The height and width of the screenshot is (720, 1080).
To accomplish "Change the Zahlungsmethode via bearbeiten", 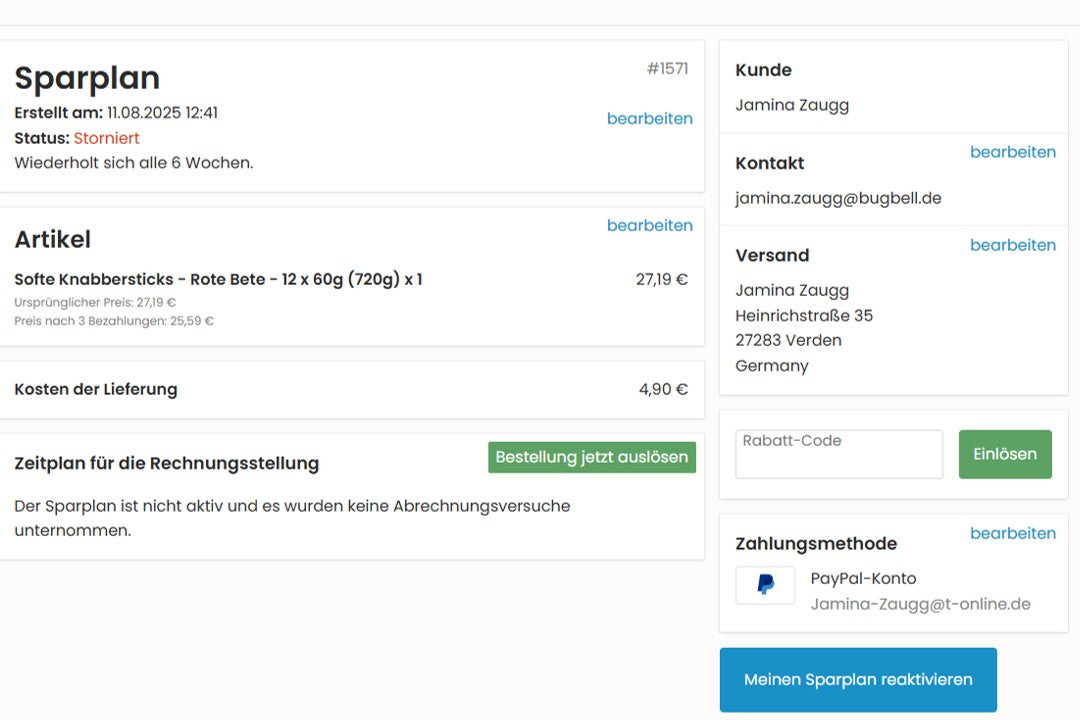I will coord(1012,533).
